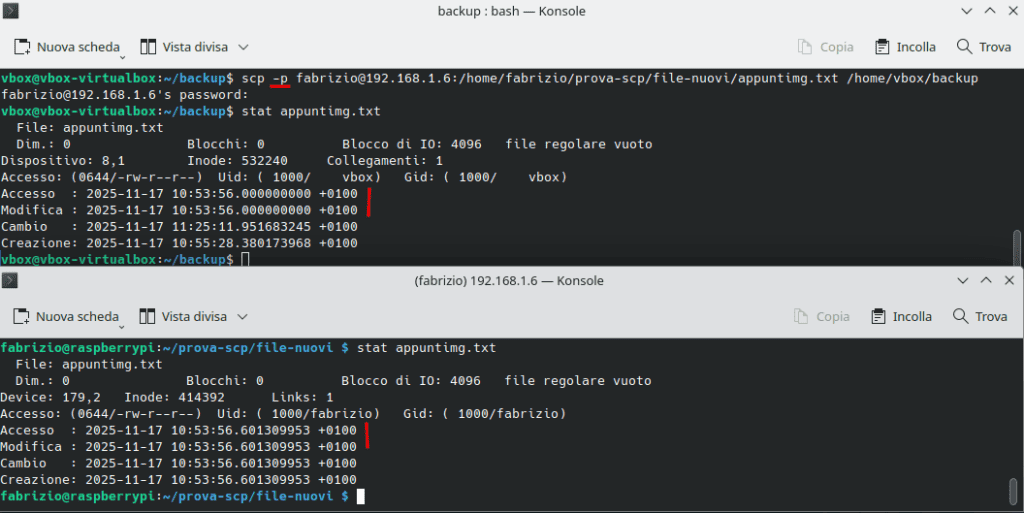The image size is (1024, 513).
Task: Focus the raspberrypi terminal prompt cursor
Action: [x=361, y=497]
